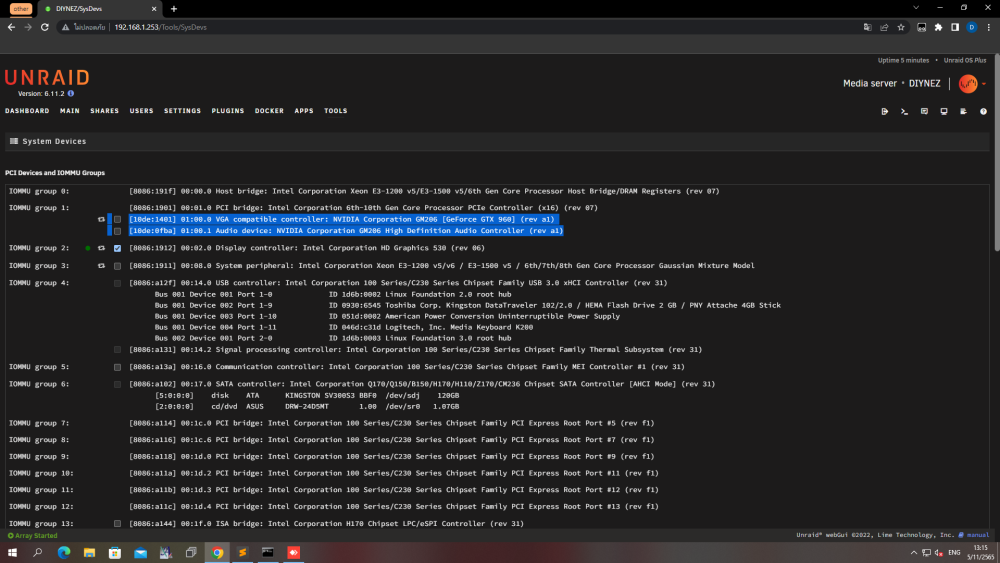Image resolution: width=1000 pixels, height=563 pixels.
Task: Check the SATA controller AHCI checkbox
Action: [117, 384]
